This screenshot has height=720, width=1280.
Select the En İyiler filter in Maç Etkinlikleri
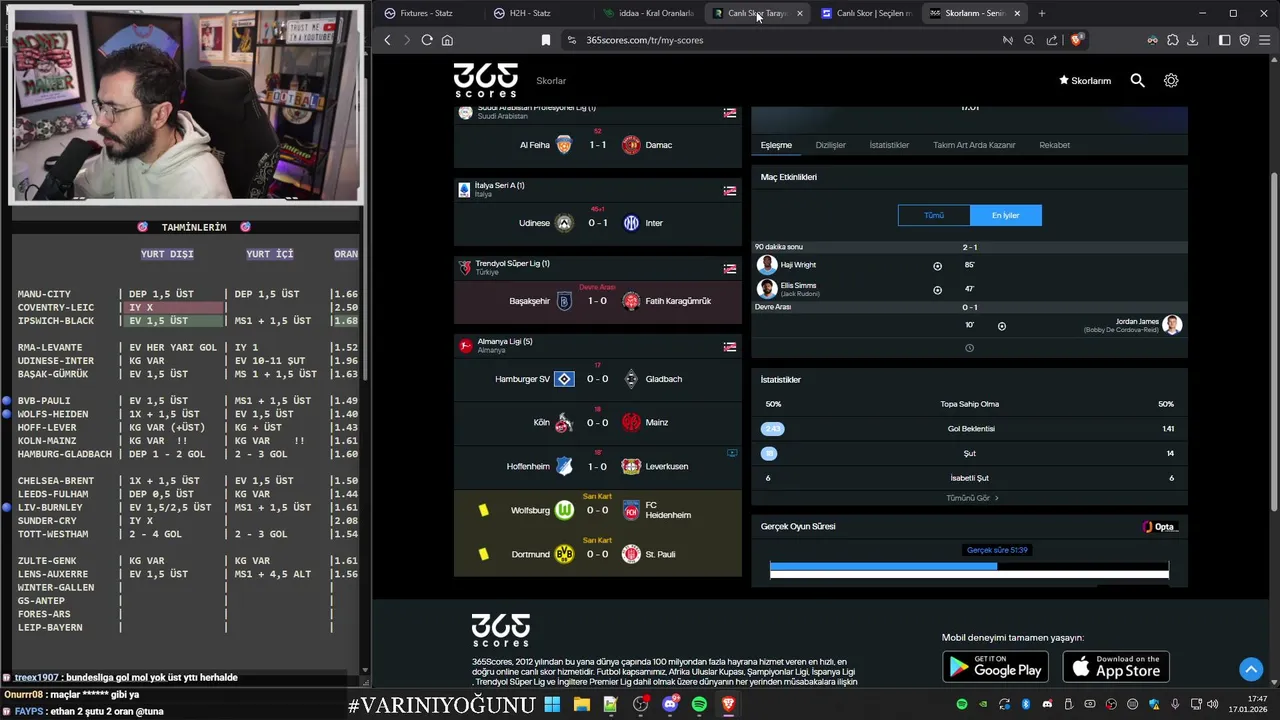coord(1006,215)
